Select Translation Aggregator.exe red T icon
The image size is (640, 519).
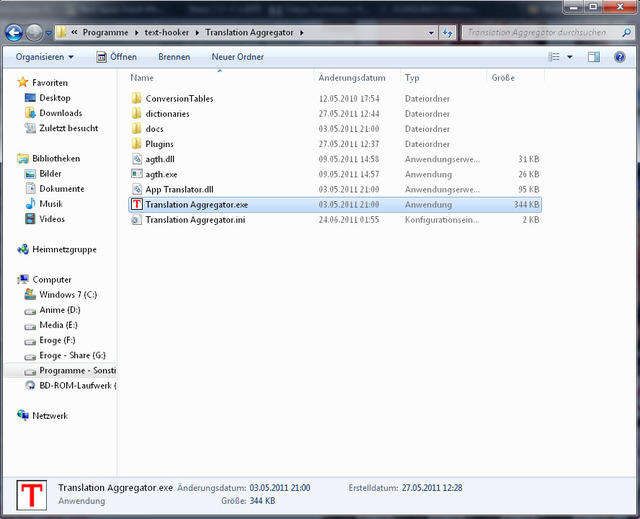click(x=137, y=204)
